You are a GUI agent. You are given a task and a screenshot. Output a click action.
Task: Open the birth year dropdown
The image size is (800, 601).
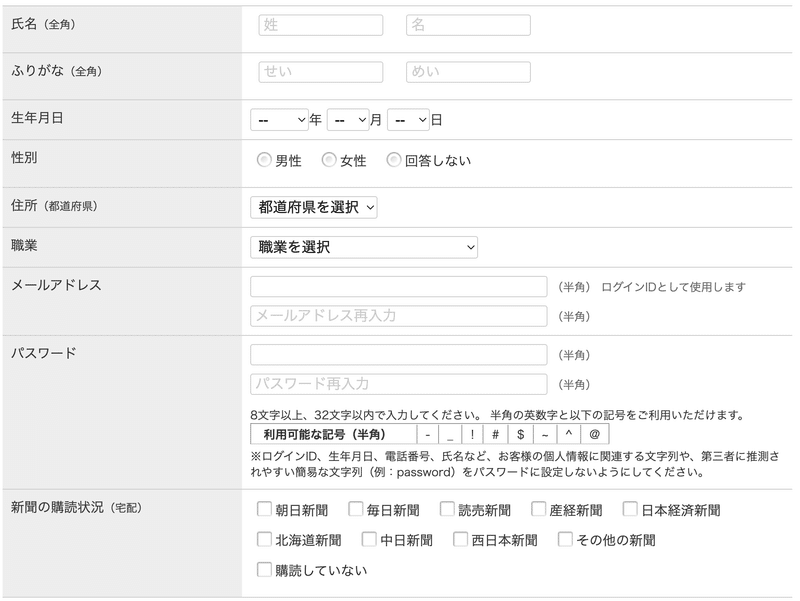tap(279, 120)
